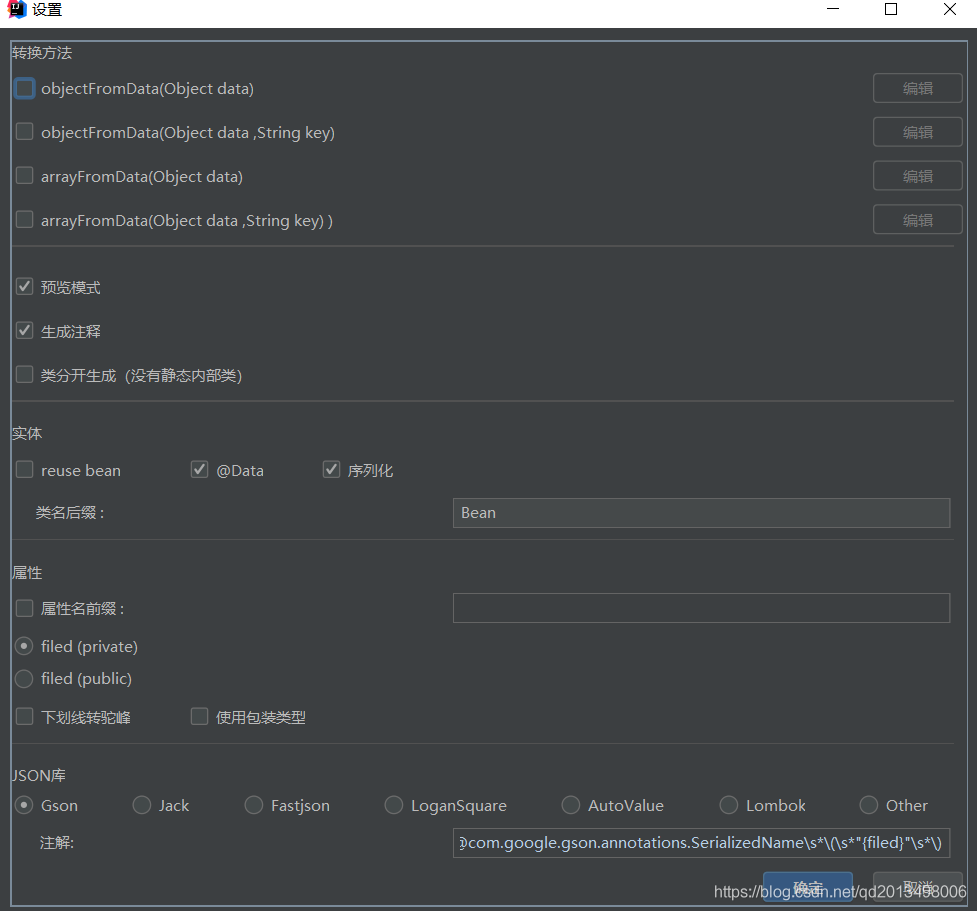The height and width of the screenshot is (911, 977).
Task: Maximize the 设置 window
Action: [891, 9]
